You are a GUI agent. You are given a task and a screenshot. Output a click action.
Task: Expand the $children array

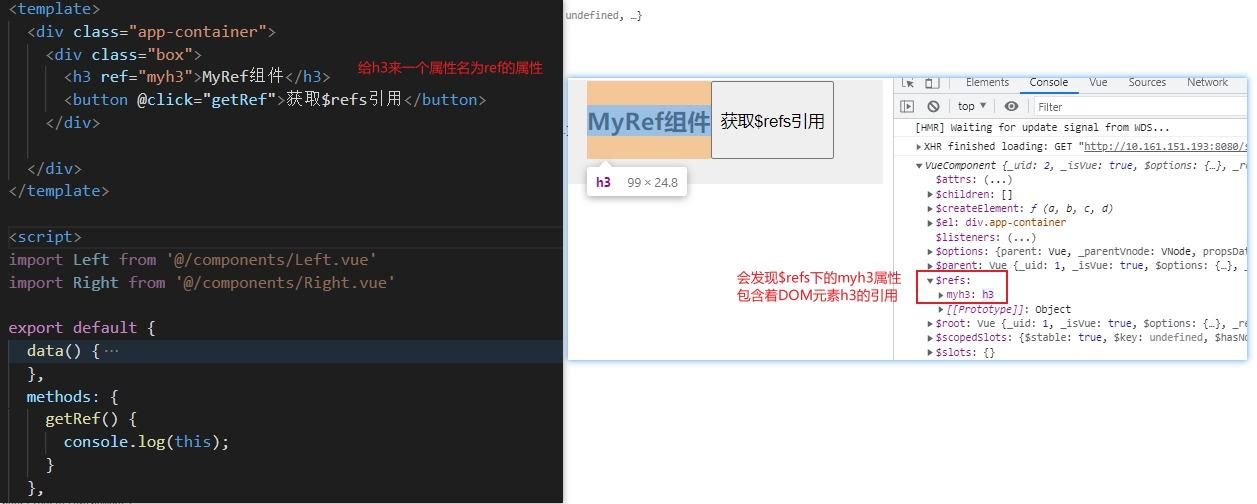tap(930, 195)
